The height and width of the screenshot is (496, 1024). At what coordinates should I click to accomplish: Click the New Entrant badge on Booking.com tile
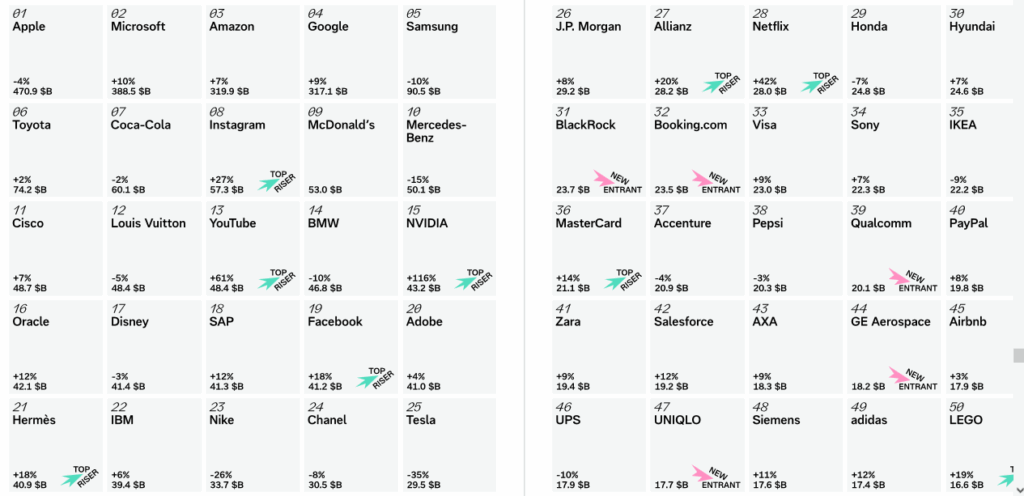712,183
